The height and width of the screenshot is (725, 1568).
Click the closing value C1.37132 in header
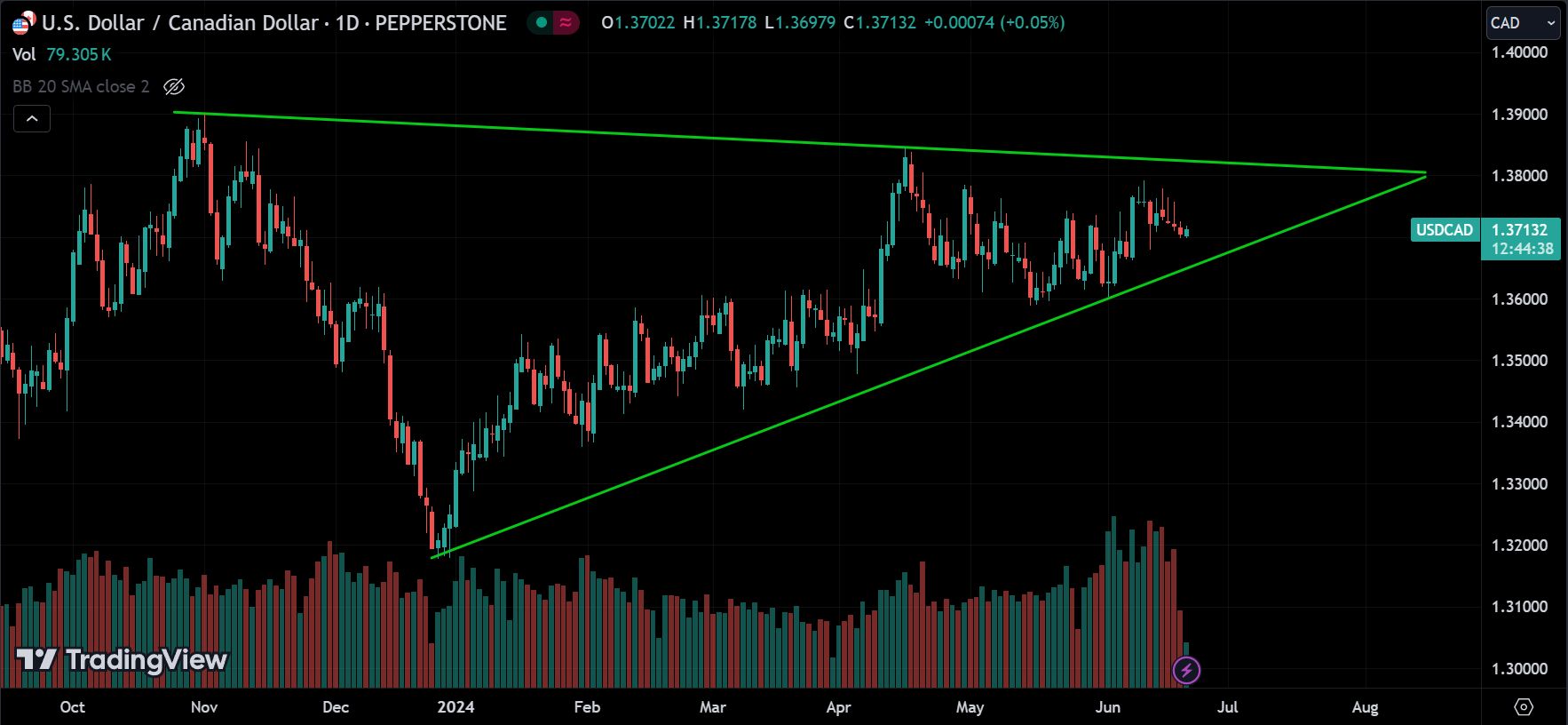coord(880,23)
